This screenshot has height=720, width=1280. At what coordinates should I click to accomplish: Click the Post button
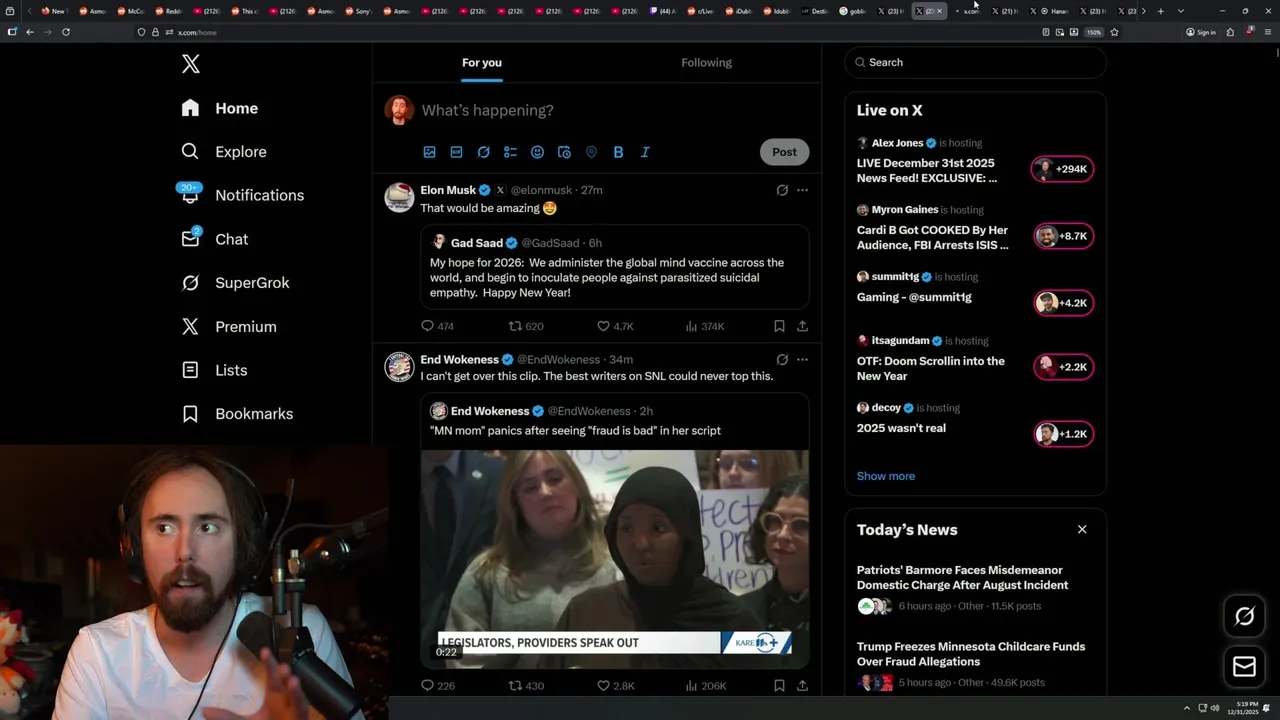784,152
